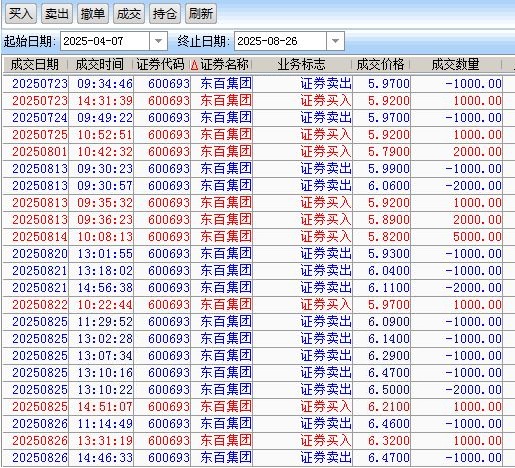Sort by the 成交时间 column header
This screenshot has height=468, width=515.
click(x=100, y=64)
